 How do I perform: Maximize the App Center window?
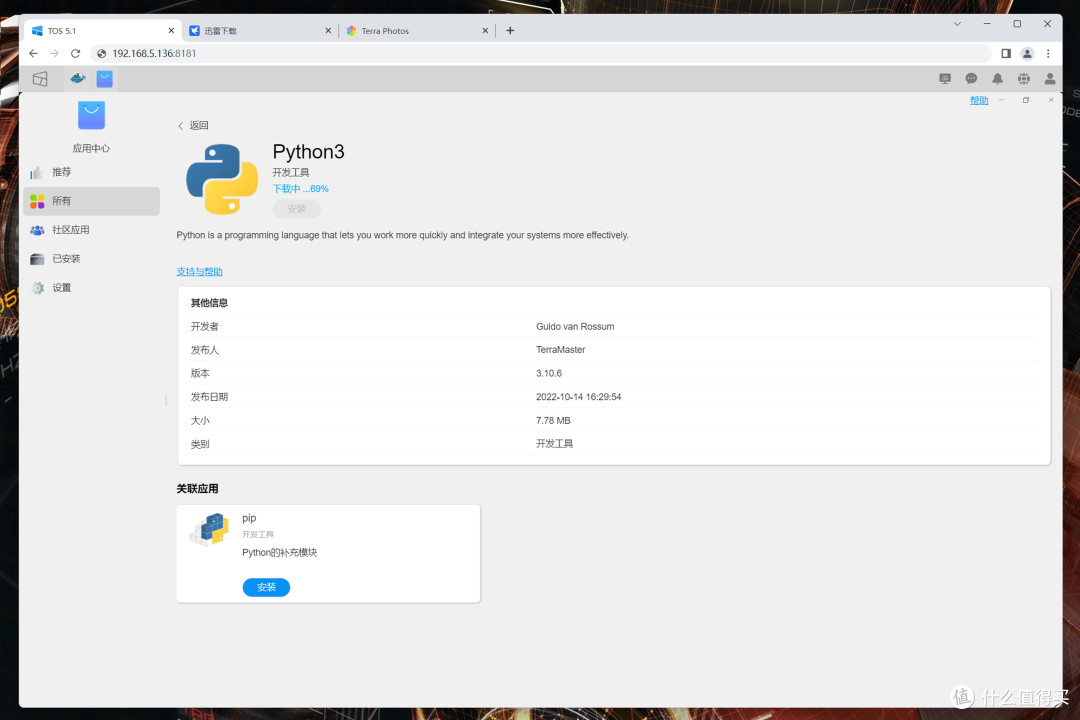1026,100
